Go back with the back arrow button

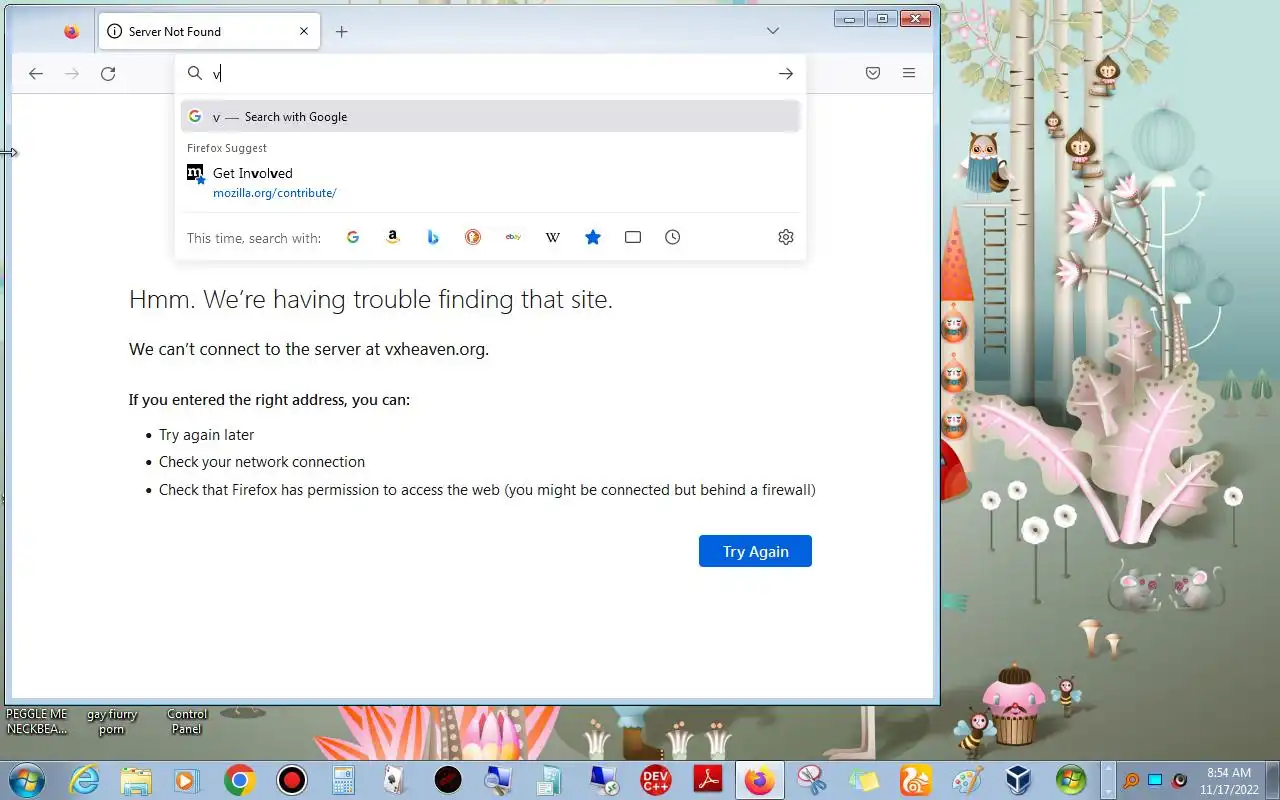pyautogui.click(x=36, y=73)
